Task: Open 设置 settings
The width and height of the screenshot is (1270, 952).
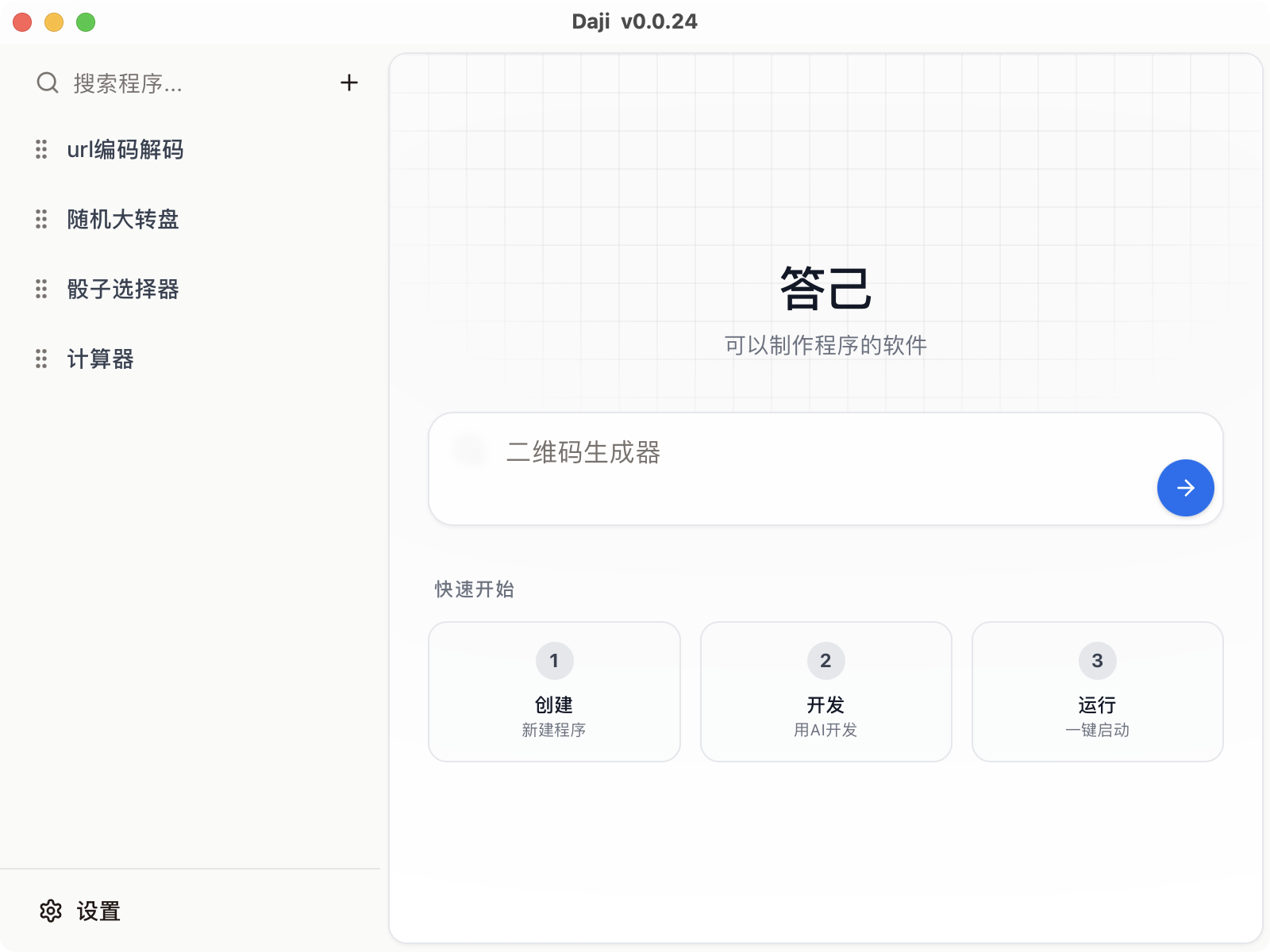Action: pos(80,911)
